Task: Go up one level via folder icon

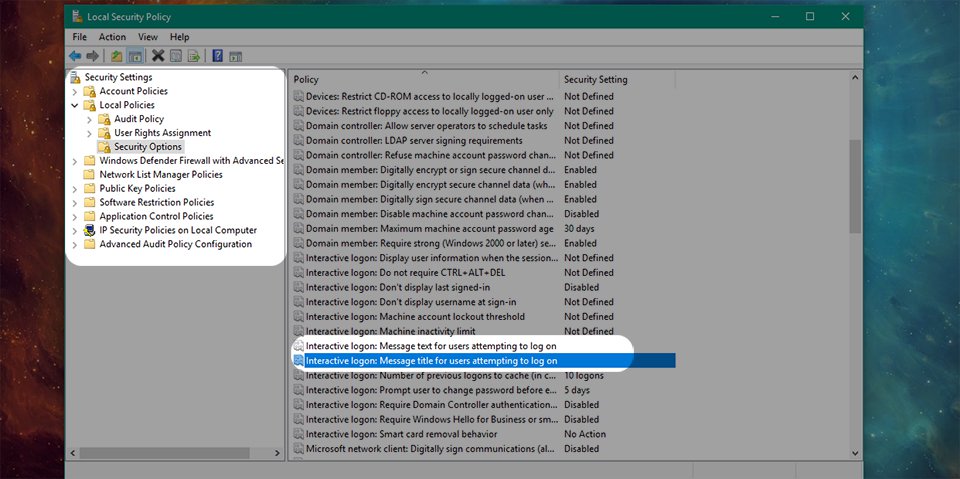Action: [x=116, y=56]
